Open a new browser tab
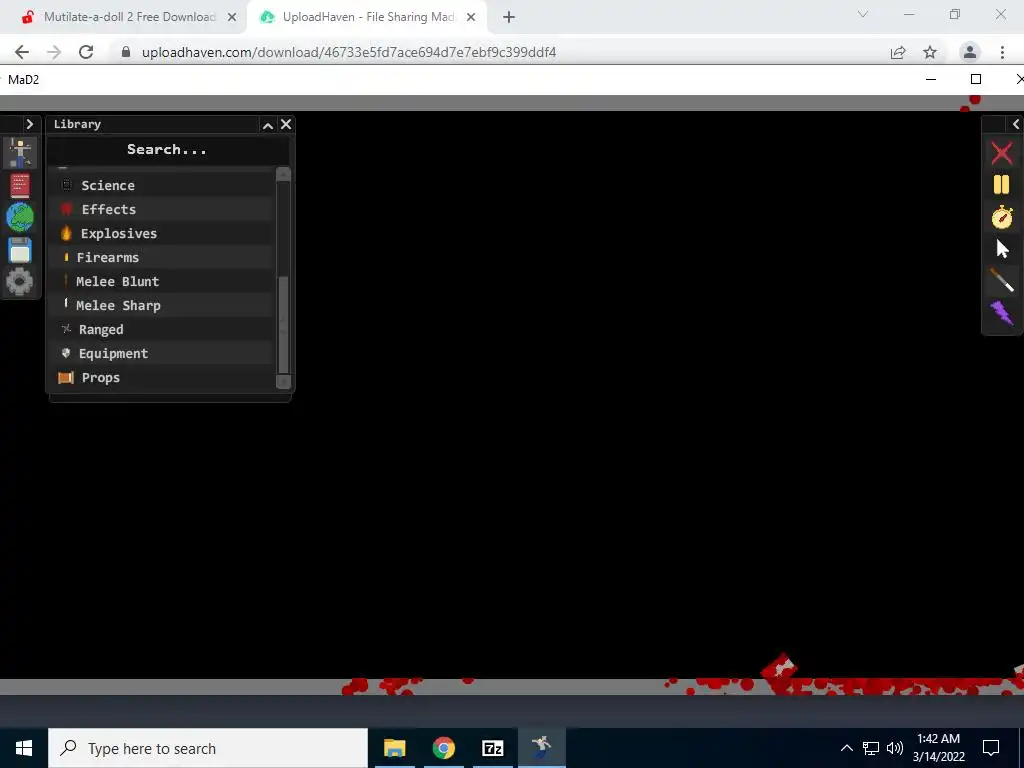Screen dimensions: 1024x768 pyautogui.click(x=509, y=18)
